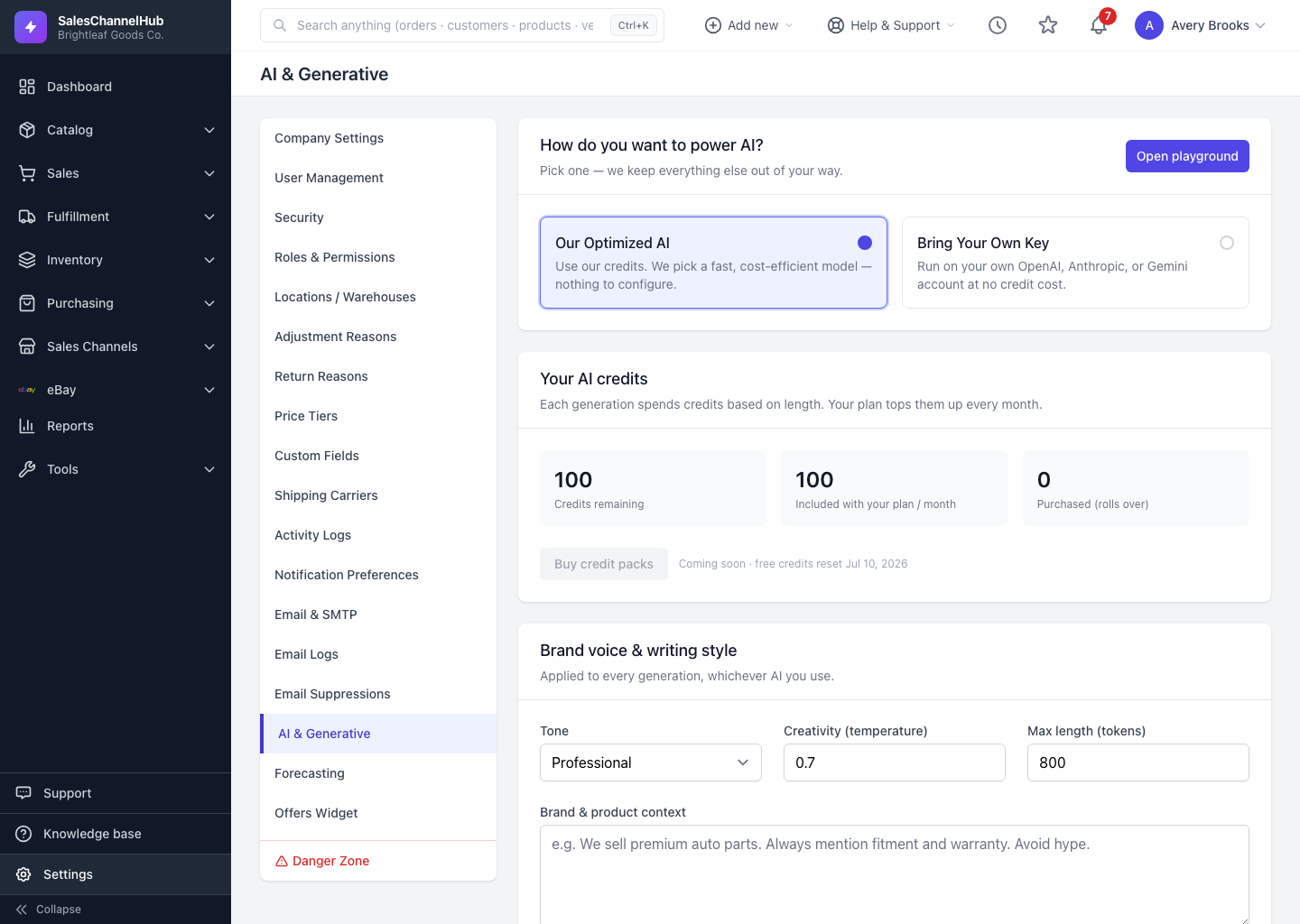Expand the eBay menu chevron
This screenshot has height=924, width=1300.
click(209, 390)
